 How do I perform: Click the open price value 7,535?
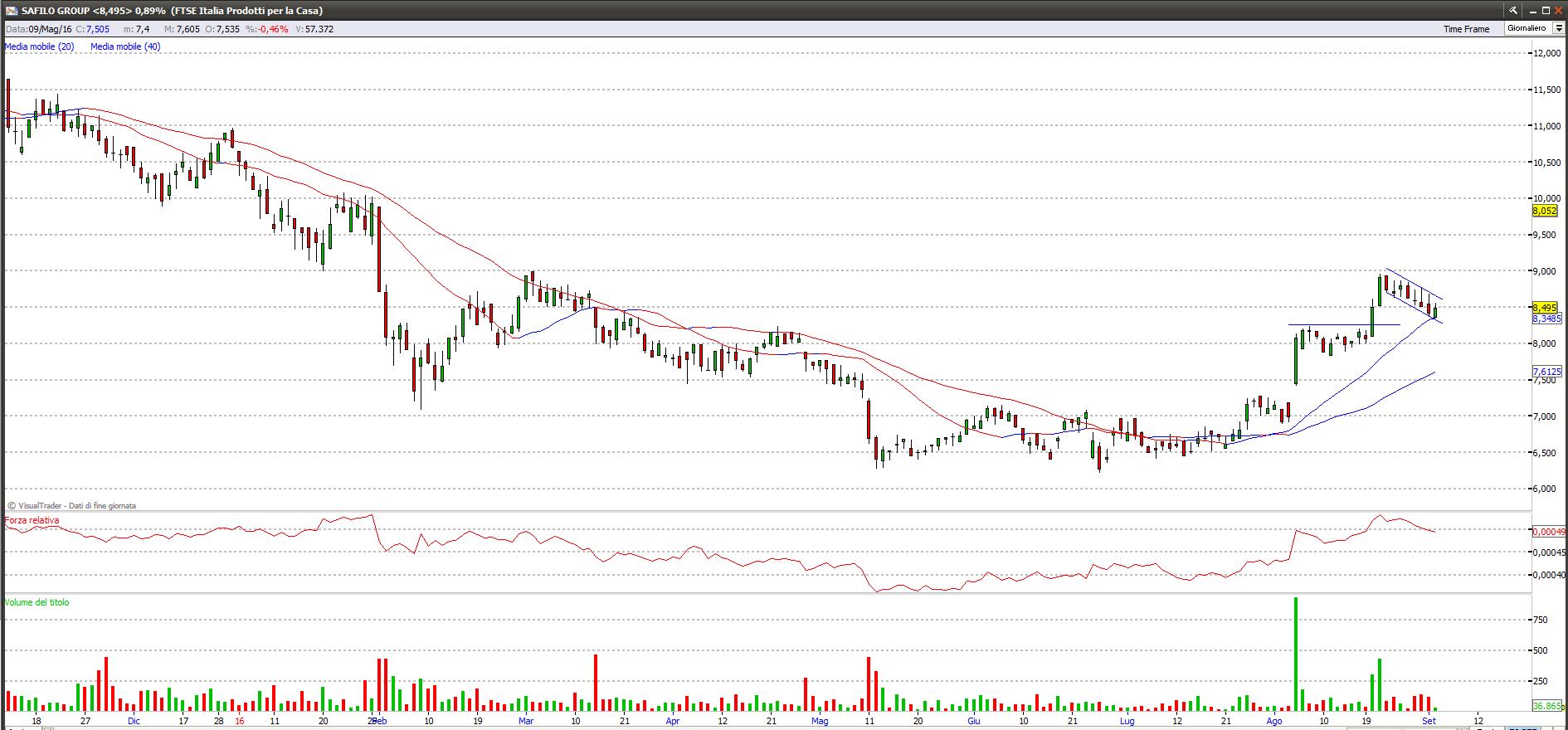click(227, 29)
